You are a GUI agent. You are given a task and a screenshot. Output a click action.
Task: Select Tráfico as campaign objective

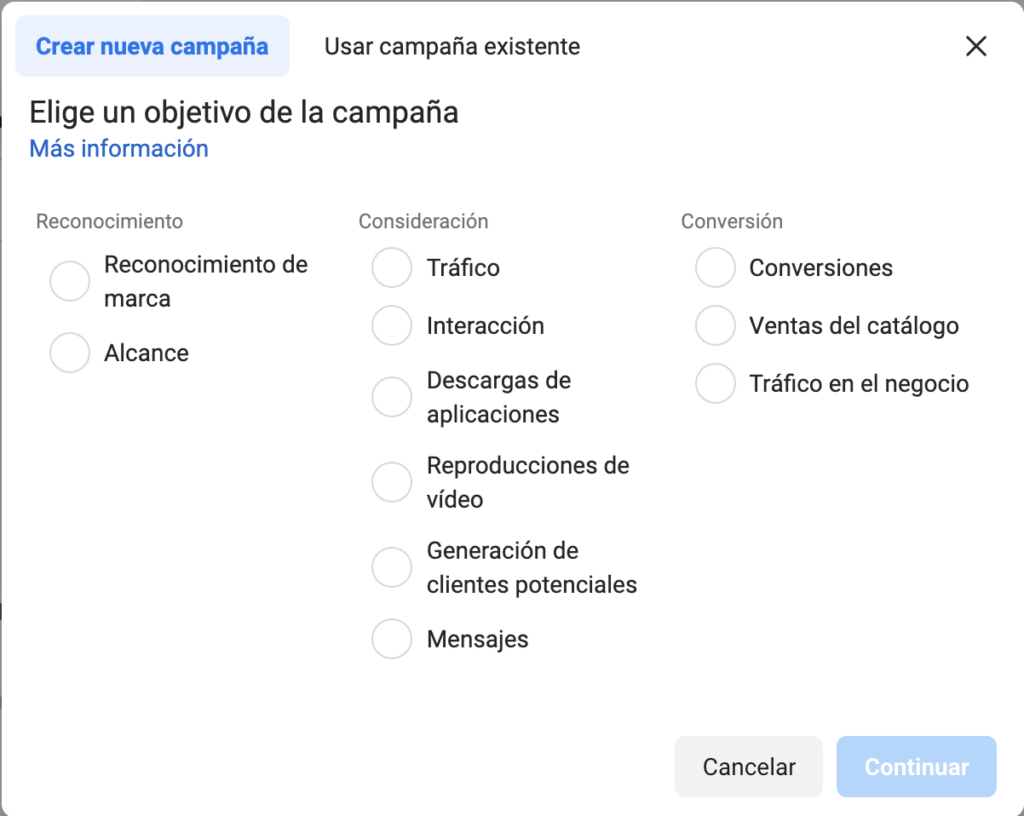pyautogui.click(x=392, y=268)
